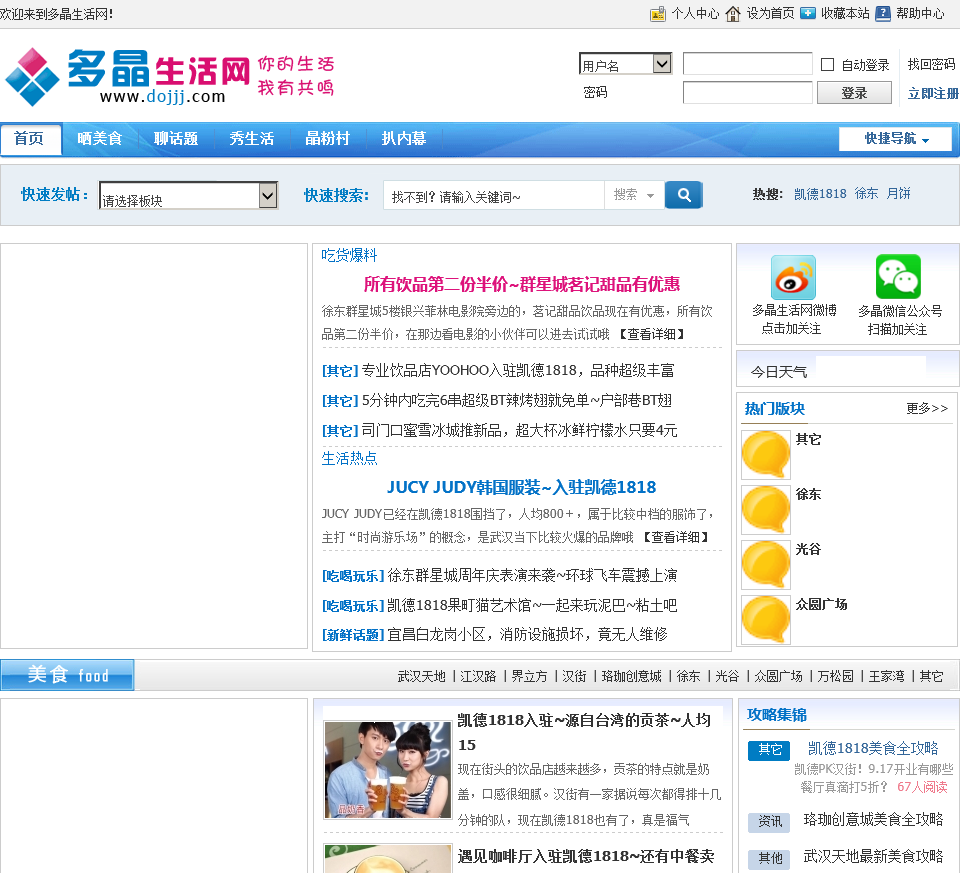Click the 美食 food section header
The image size is (960, 873).
[x=67, y=675]
